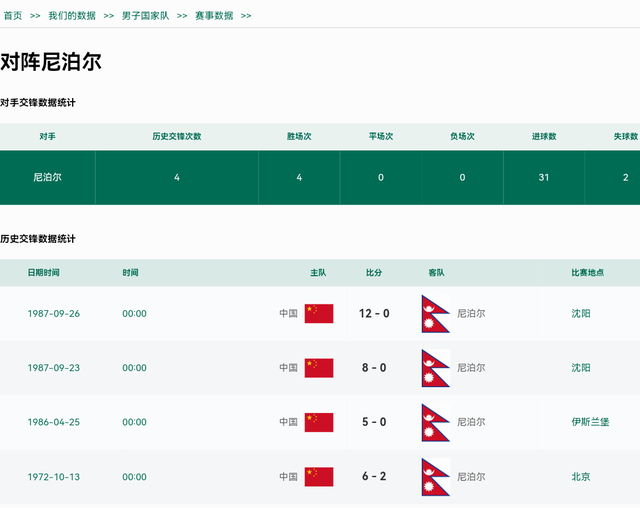The width and height of the screenshot is (640, 508).
Task: Click 中国 team name in 1986-04-25 row
Action: tap(289, 422)
